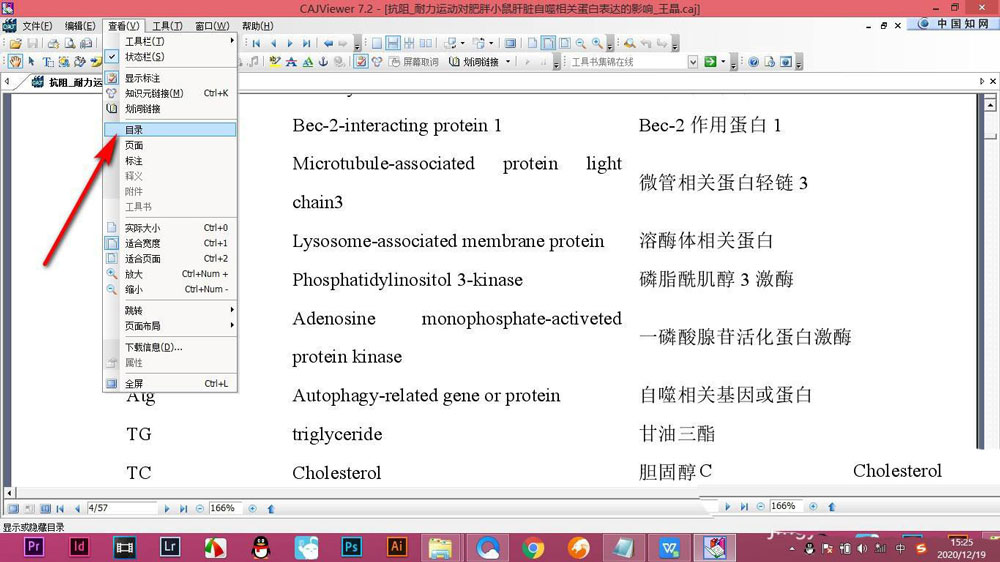Toggle 状态栏(S) checkbox in menu
Image resolution: width=1000 pixels, height=562 pixels.
[x=170, y=57]
